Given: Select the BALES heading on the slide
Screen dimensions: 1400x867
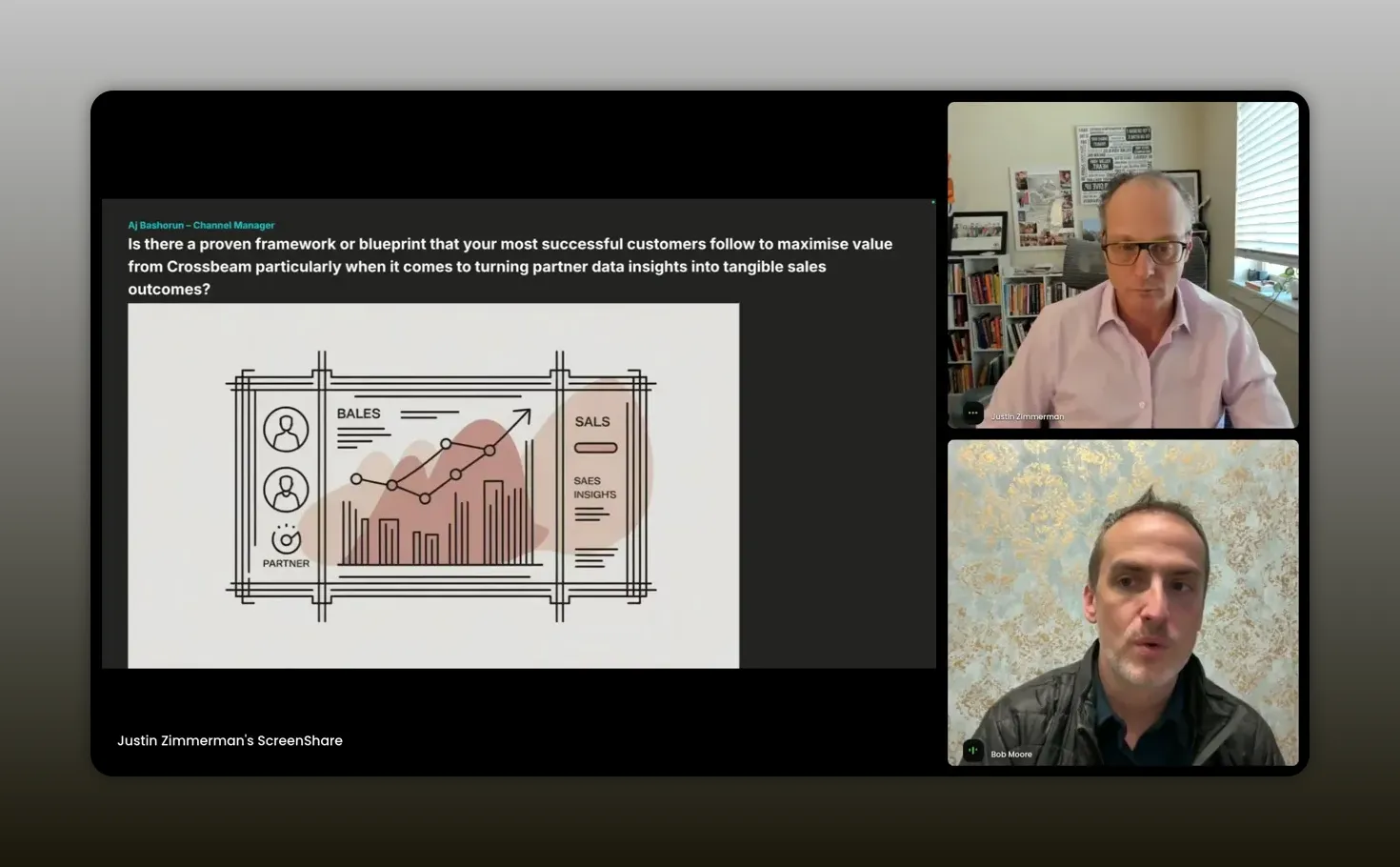Looking at the screenshot, I should coord(358,413).
